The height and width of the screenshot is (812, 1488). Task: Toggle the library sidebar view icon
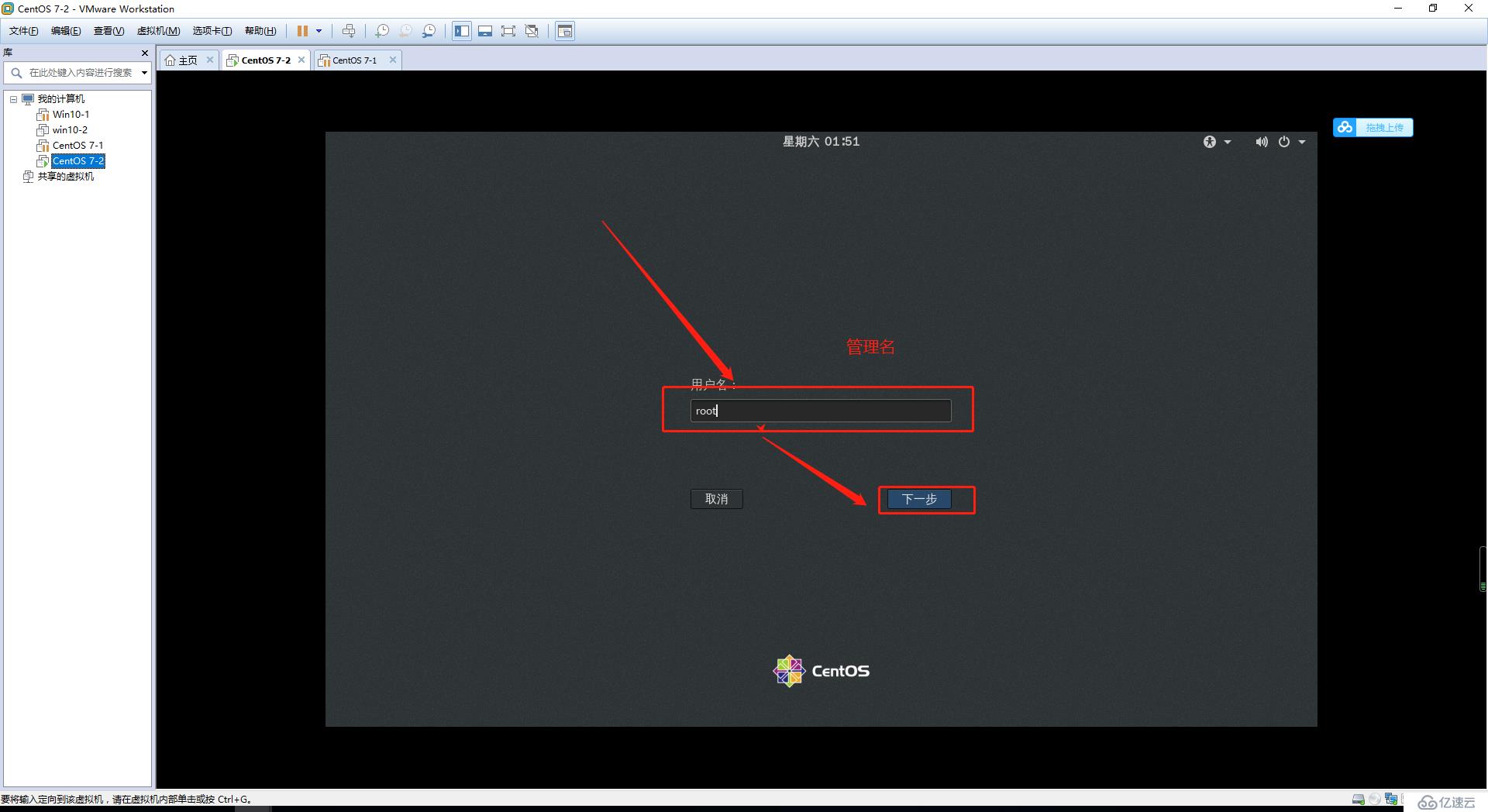[x=462, y=31]
